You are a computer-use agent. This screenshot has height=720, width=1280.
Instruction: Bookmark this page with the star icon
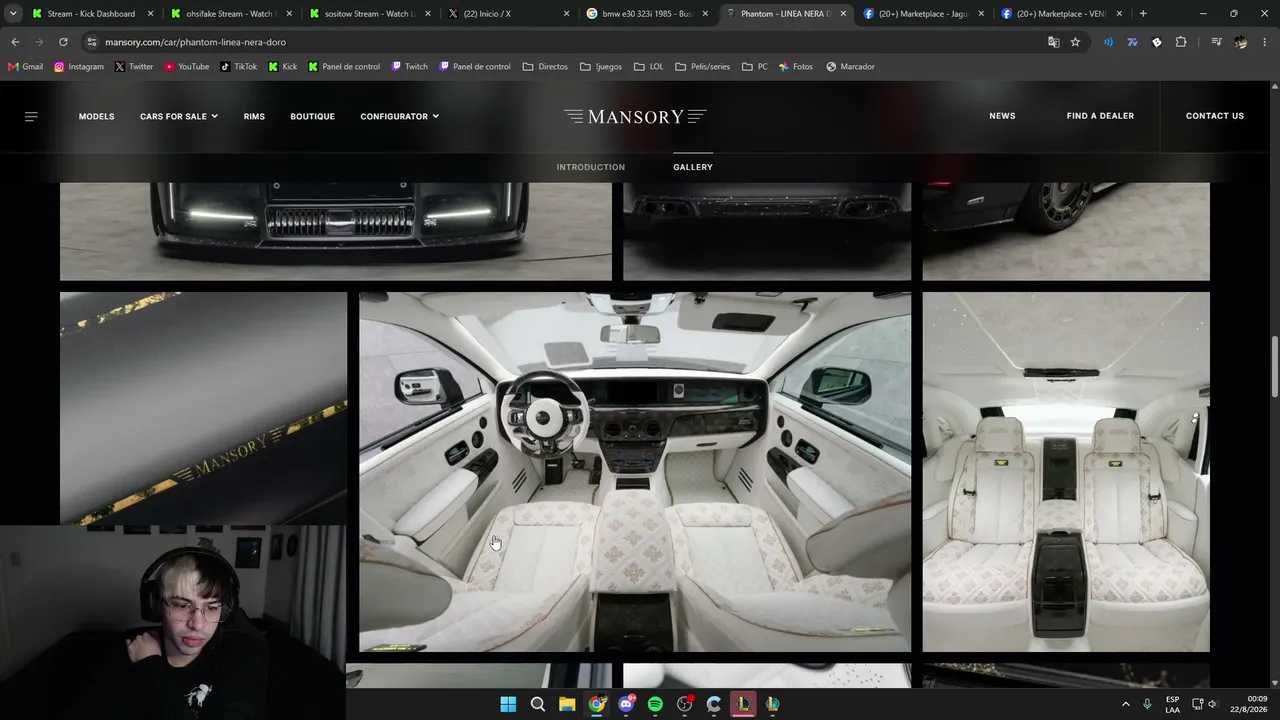point(1075,42)
